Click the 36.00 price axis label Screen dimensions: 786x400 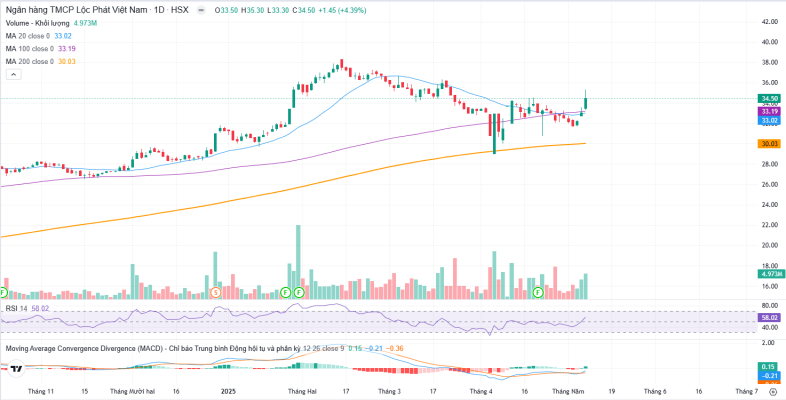pyautogui.click(x=769, y=83)
